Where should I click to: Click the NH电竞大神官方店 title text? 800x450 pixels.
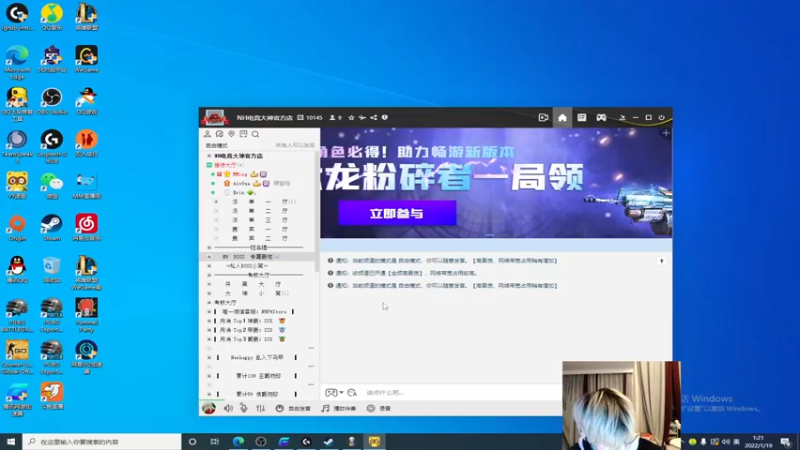[264, 117]
